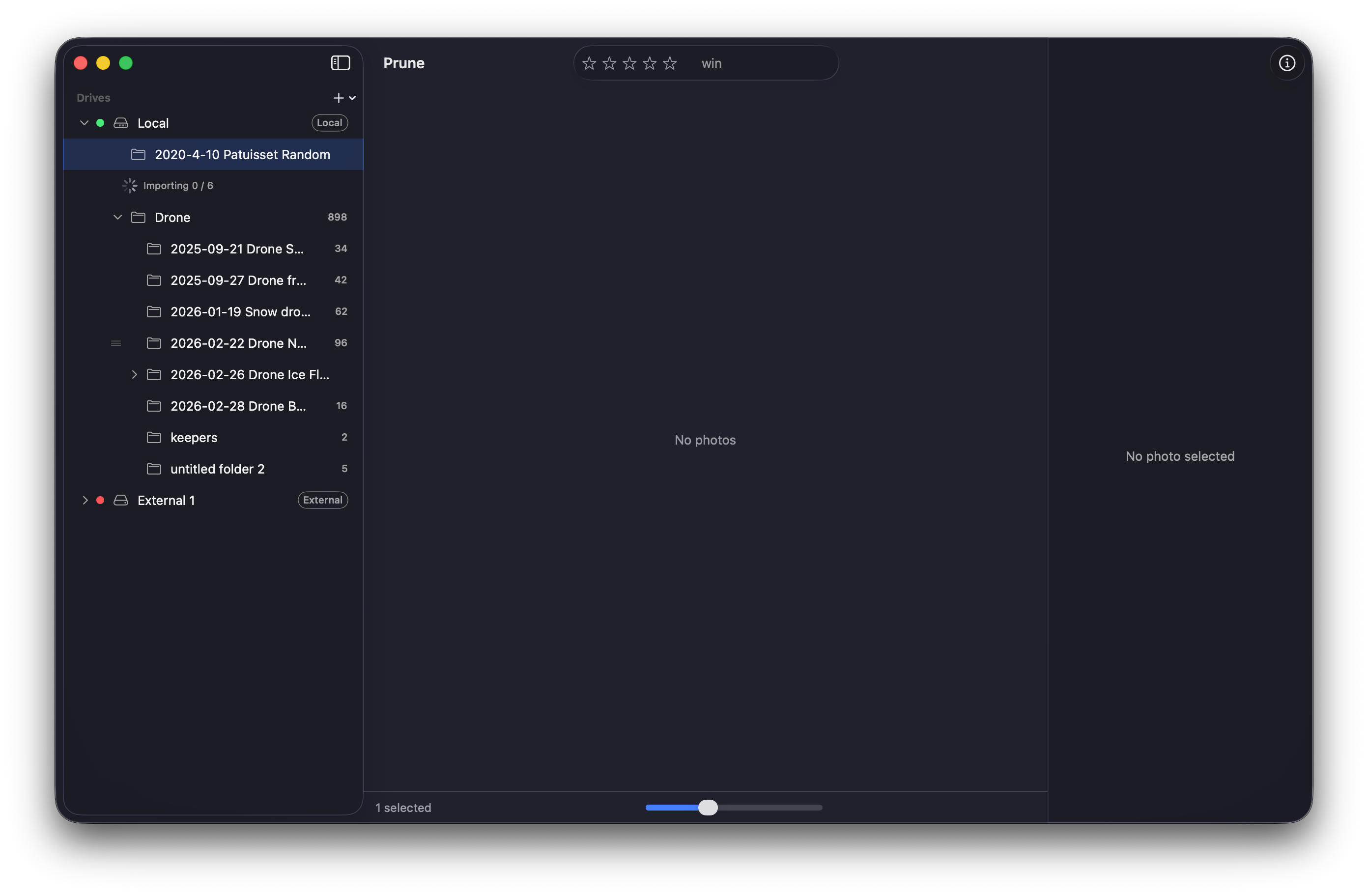Select the 2020-4-10 Patuisset Random folder
This screenshot has width=1368, height=896.
[x=213, y=154]
